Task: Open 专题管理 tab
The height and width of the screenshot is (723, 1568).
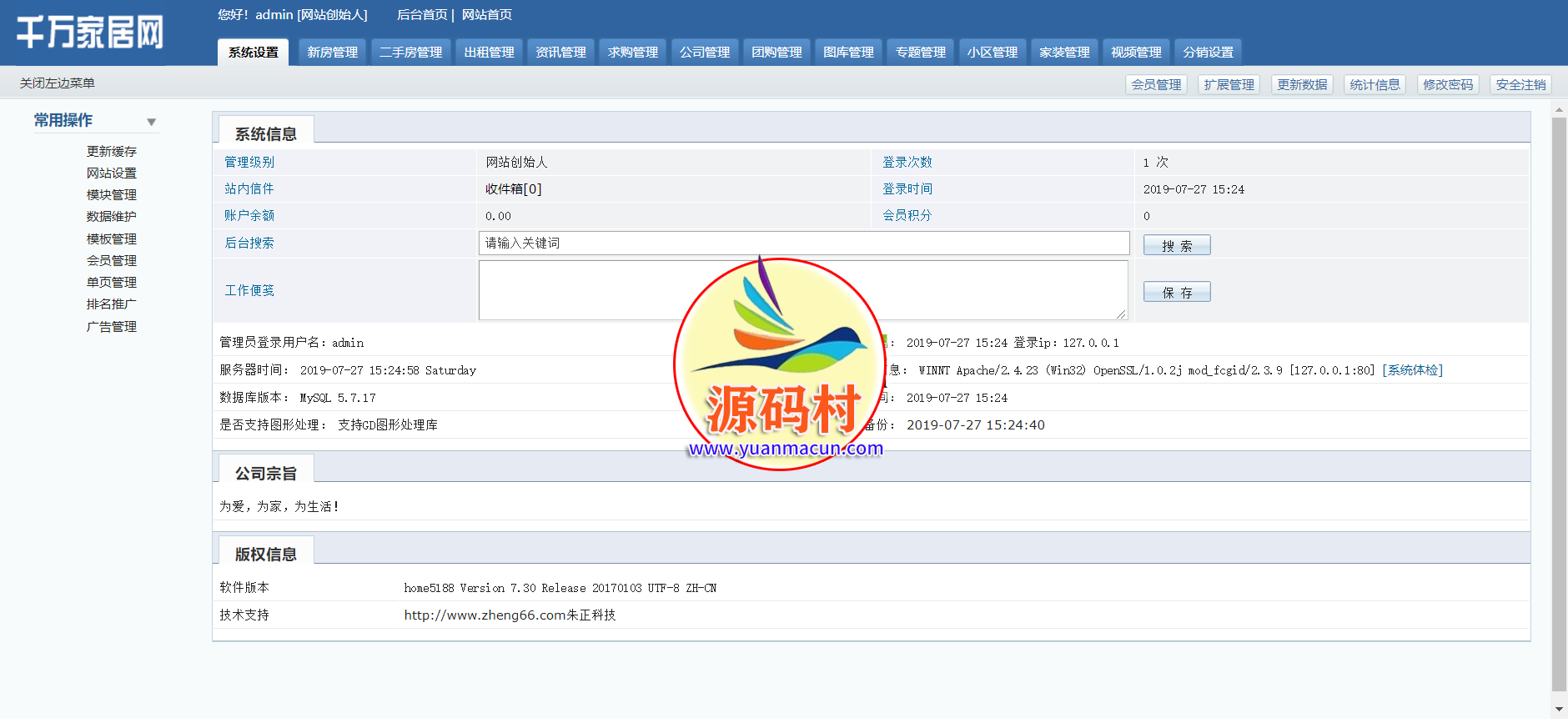Action: 920,53
